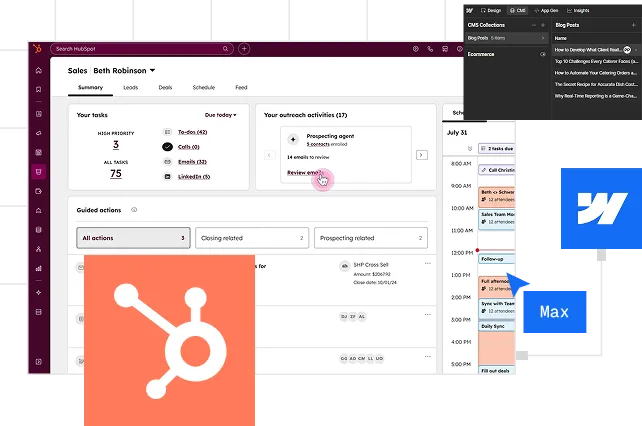The height and width of the screenshot is (426, 642).
Task: Open the bookmarks icon in HubSpot sidebar
Action: pyautogui.click(x=38, y=89)
